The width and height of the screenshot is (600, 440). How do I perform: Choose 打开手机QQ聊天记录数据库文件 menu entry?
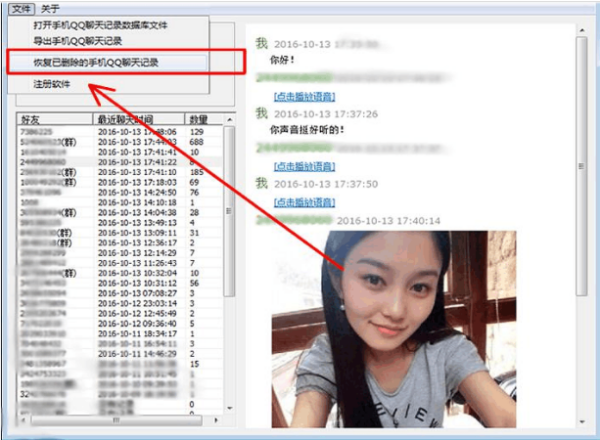(100, 25)
